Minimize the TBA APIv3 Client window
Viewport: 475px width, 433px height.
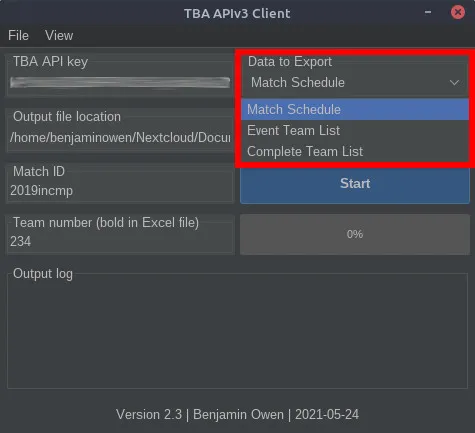(428, 12)
